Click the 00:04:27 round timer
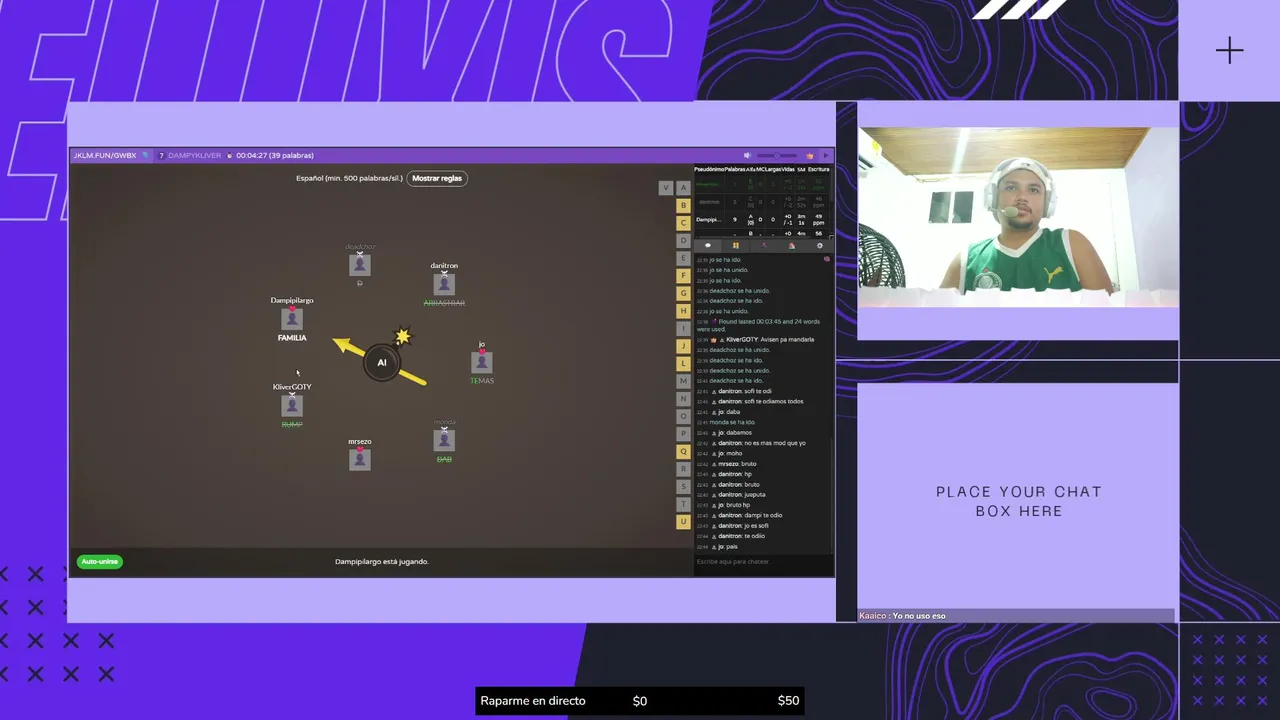 click(251, 155)
